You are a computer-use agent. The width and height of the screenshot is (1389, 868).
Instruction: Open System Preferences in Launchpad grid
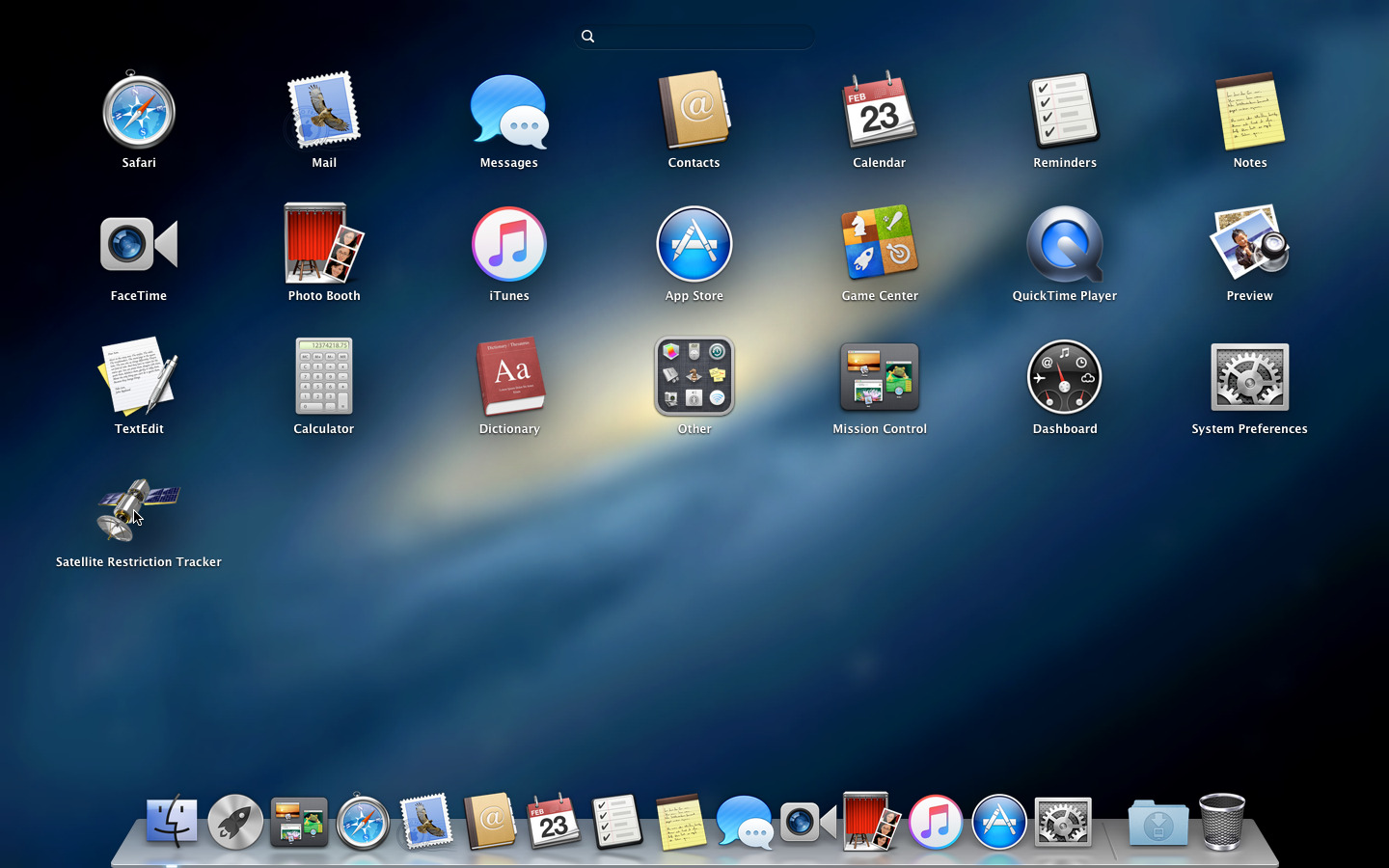pyautogui.click(x=1249, y=378)
